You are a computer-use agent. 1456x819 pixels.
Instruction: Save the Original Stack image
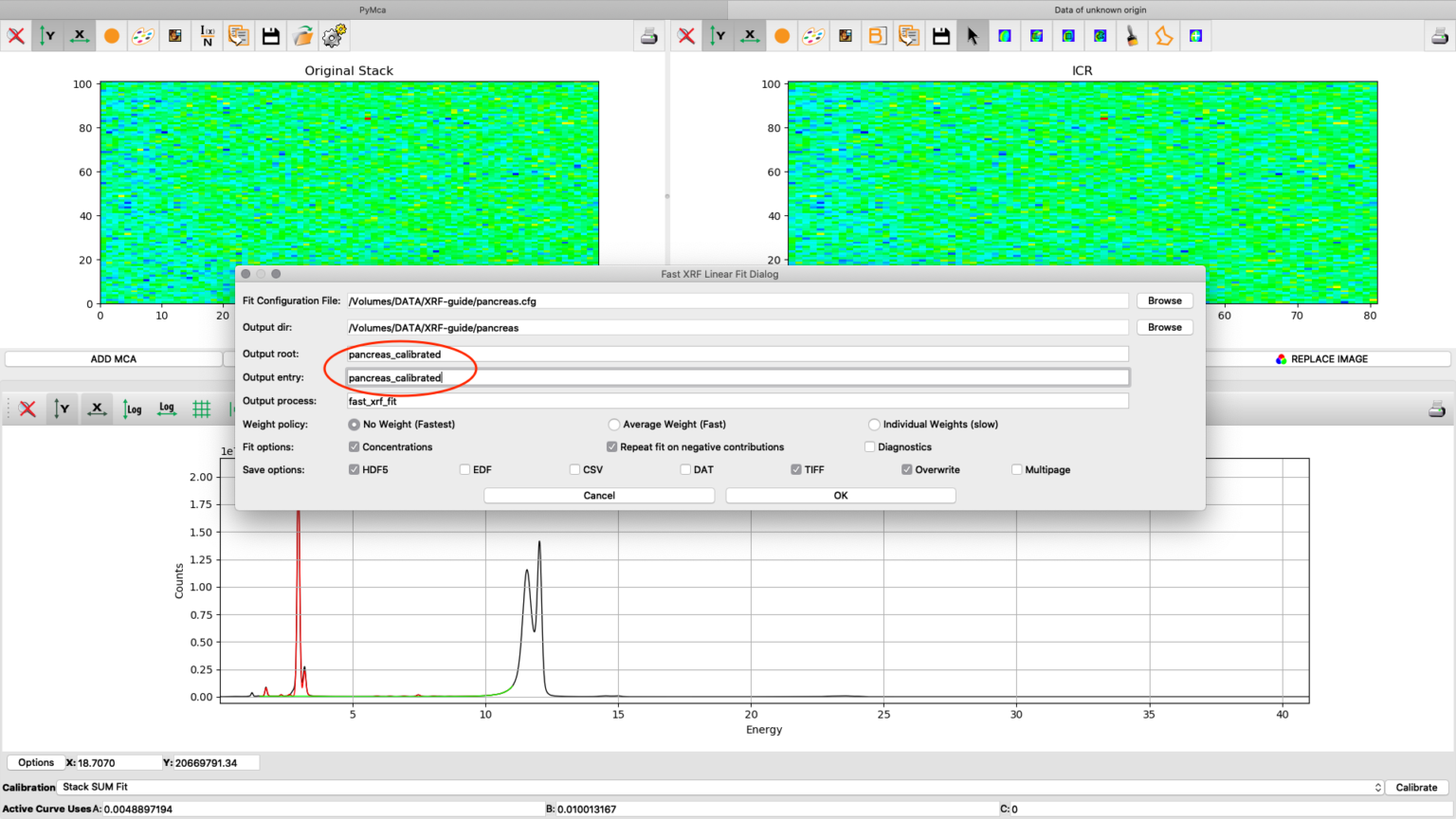tap(270, 35)
